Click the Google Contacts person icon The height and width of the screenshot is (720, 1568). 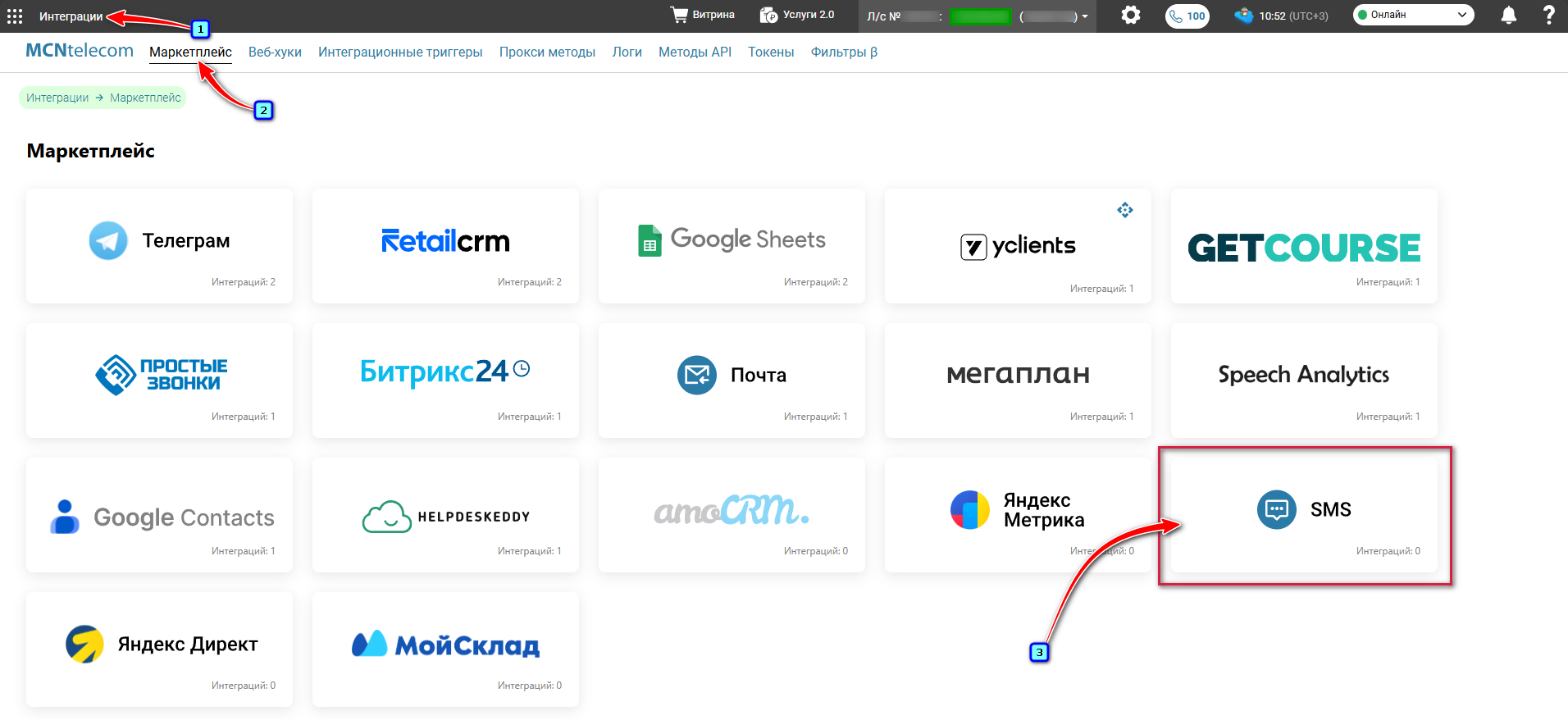point(65,517)
